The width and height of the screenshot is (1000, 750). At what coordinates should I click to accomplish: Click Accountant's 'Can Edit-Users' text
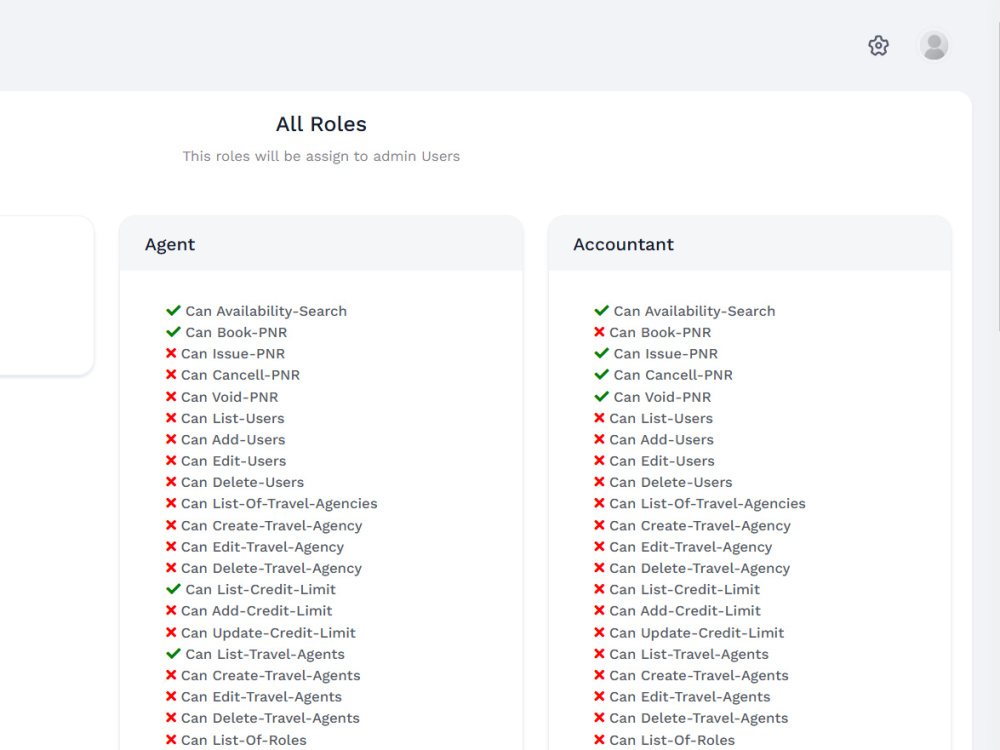(662, 461)
